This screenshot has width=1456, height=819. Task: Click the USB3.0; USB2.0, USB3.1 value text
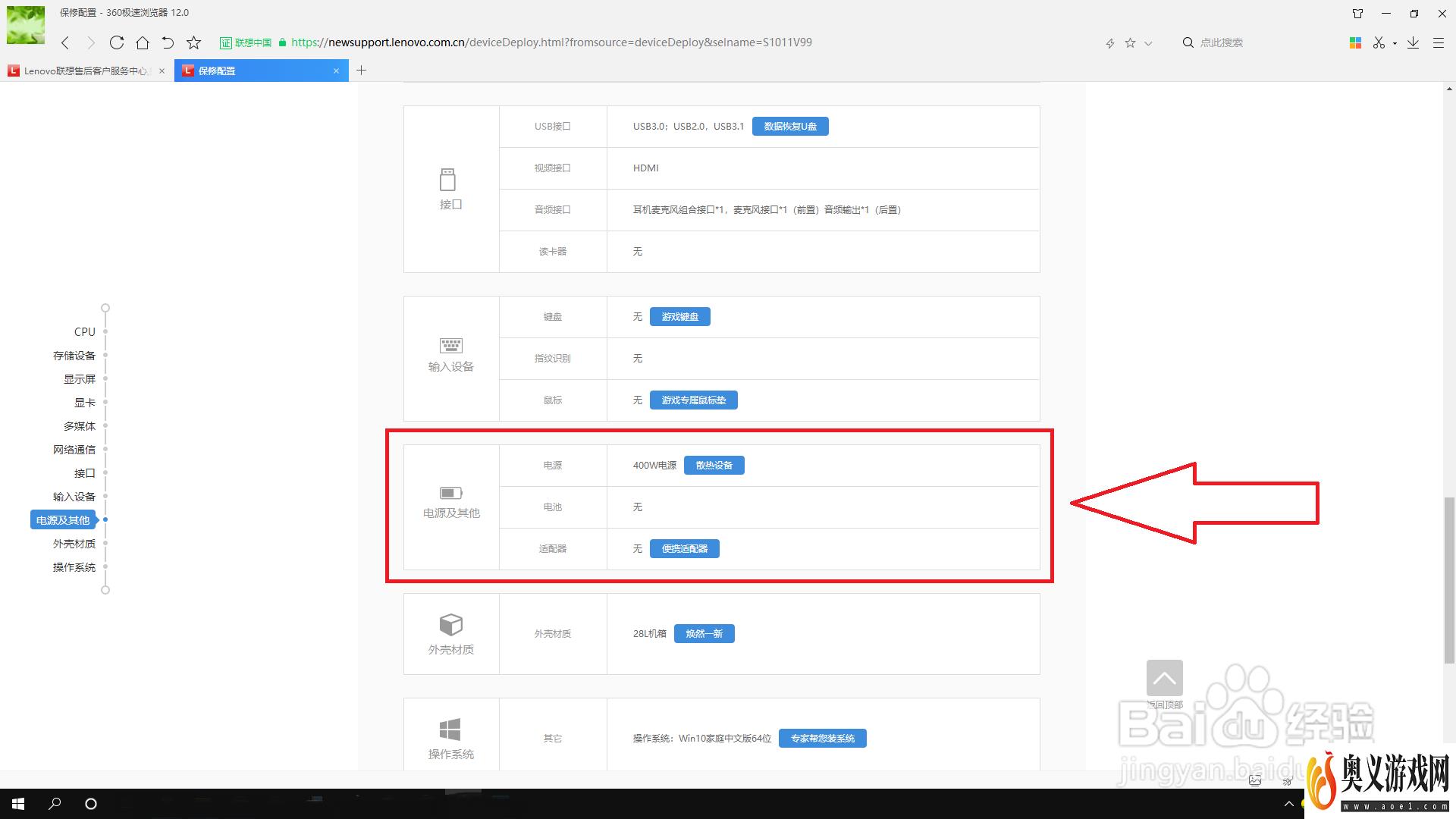(689, 127)
